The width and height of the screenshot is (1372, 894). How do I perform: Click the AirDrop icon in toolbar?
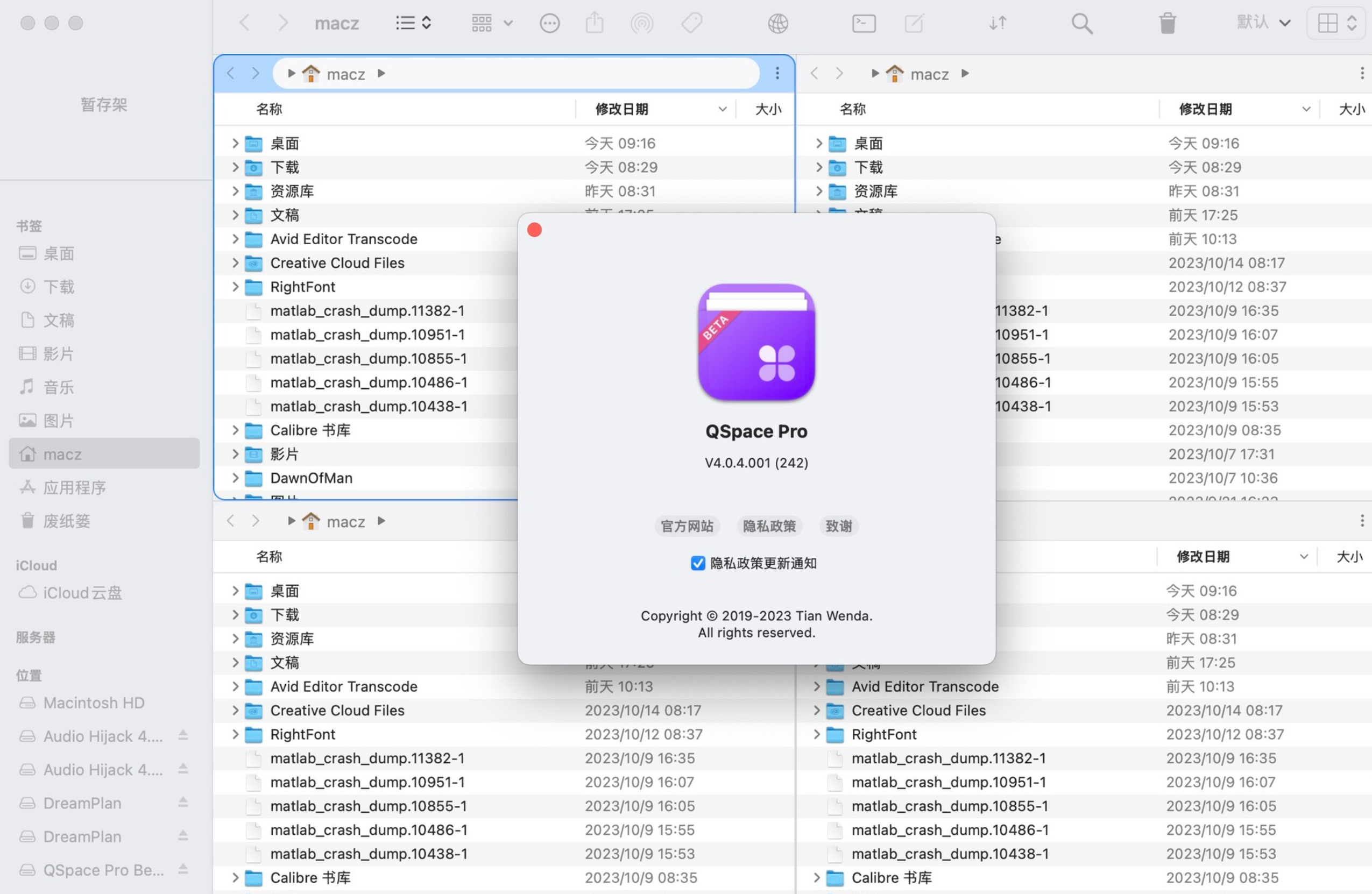641,23
